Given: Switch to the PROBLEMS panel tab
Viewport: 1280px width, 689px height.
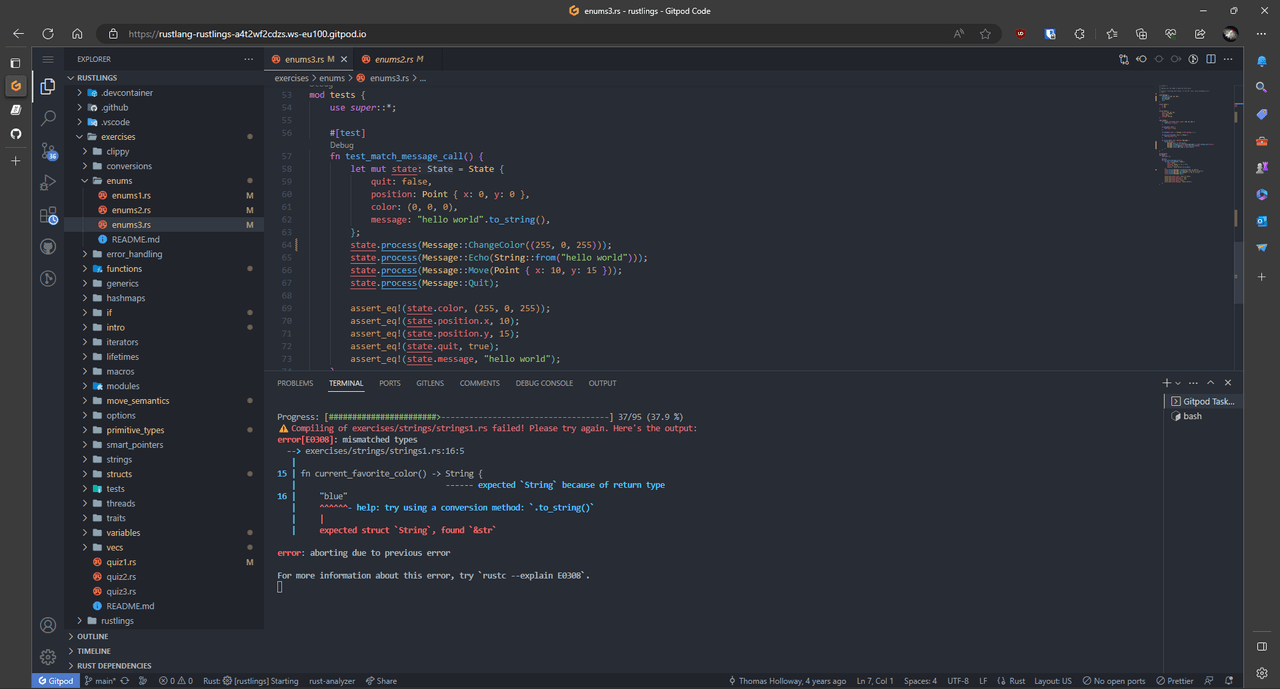Looking at the screenshot, I should pyautogui.click(x=295, y=383).
